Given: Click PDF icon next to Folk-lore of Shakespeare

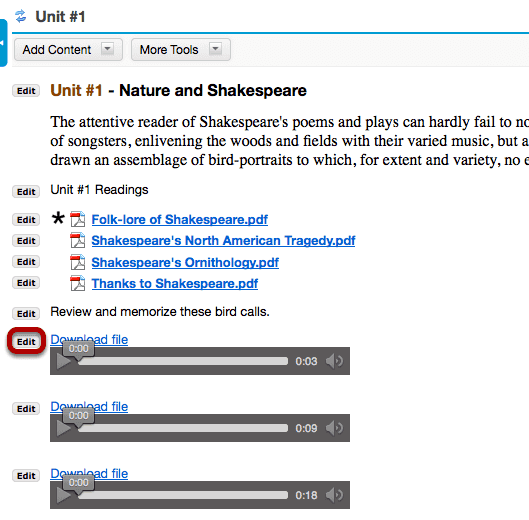Looking at the screenshot, I should click(x=78, y=219).
